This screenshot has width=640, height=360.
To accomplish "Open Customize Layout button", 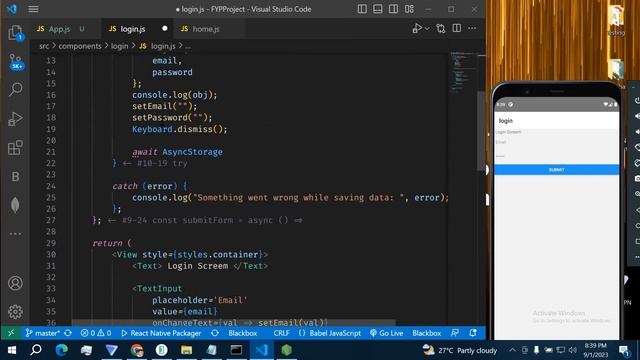I will tap(409, 9).
